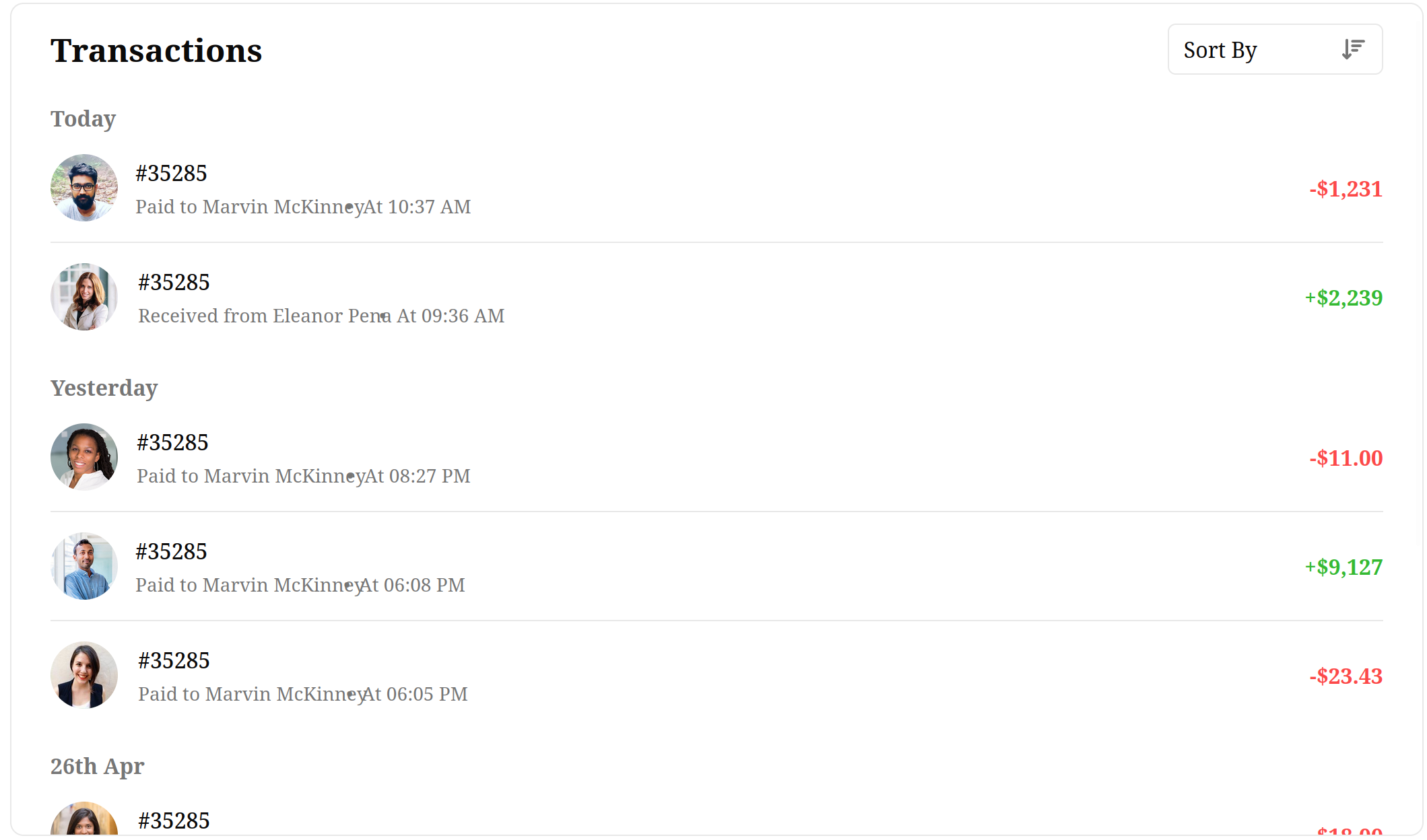Open the transaction paid at 06:08 PM
The height and width of the screenshot is (840, 1427).
[717, 567]
